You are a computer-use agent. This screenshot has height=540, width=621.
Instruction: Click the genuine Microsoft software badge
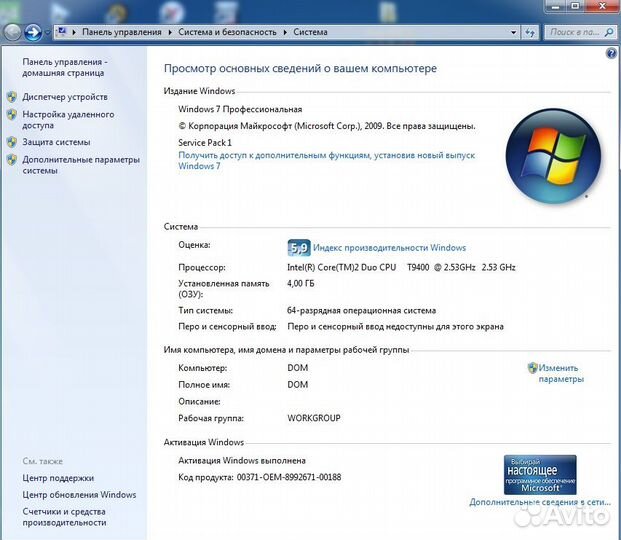tap(540, 475)
